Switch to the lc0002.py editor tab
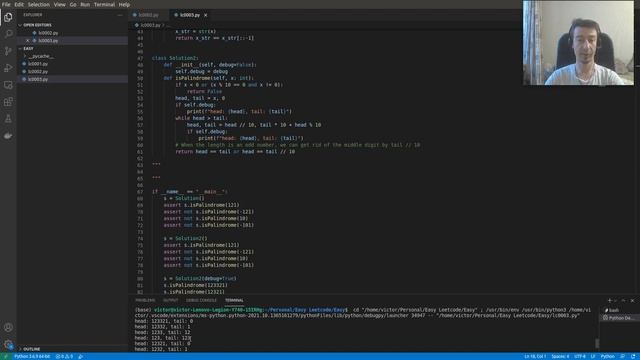The image size is (640, 360). pyautogui.click(x=149, y=15)
